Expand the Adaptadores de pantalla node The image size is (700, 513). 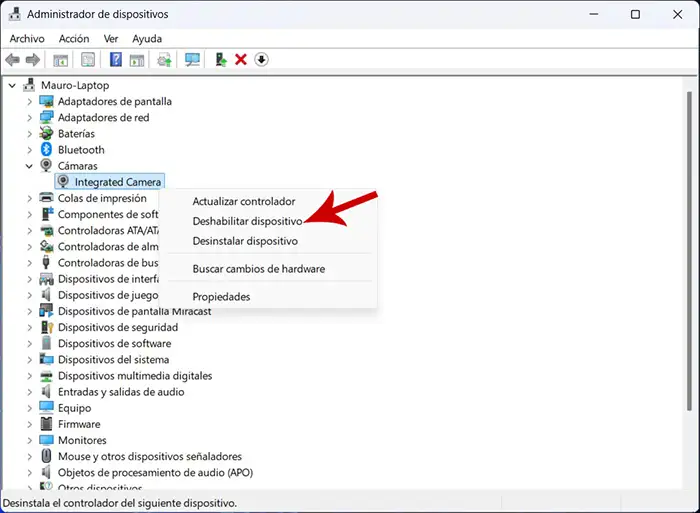29,102
